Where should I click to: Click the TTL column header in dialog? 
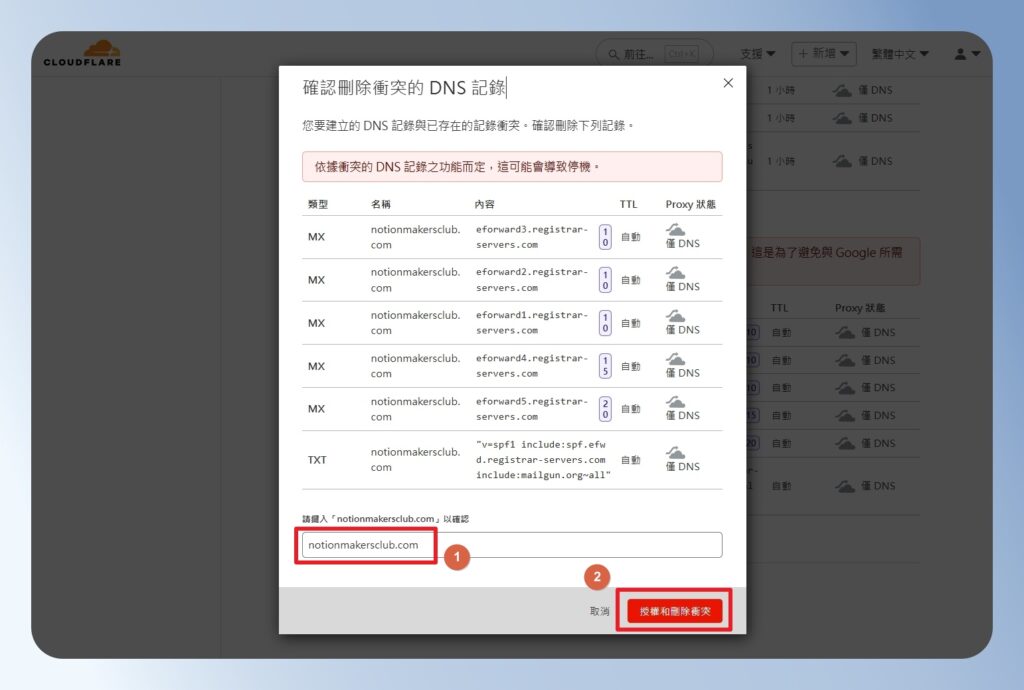pyautogui.click(x=628, y=204)
